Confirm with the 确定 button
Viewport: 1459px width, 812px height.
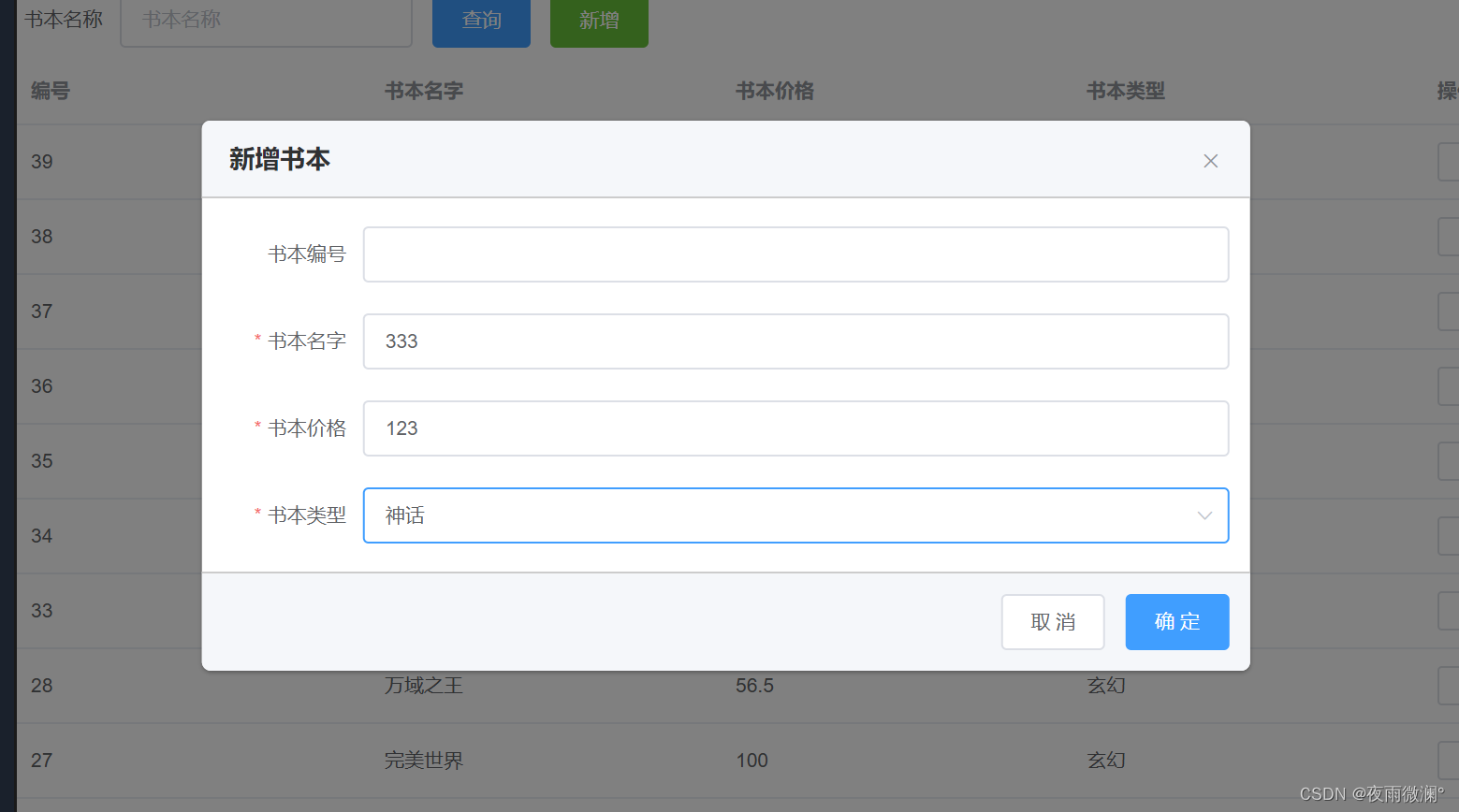(x=1176, y=622)
